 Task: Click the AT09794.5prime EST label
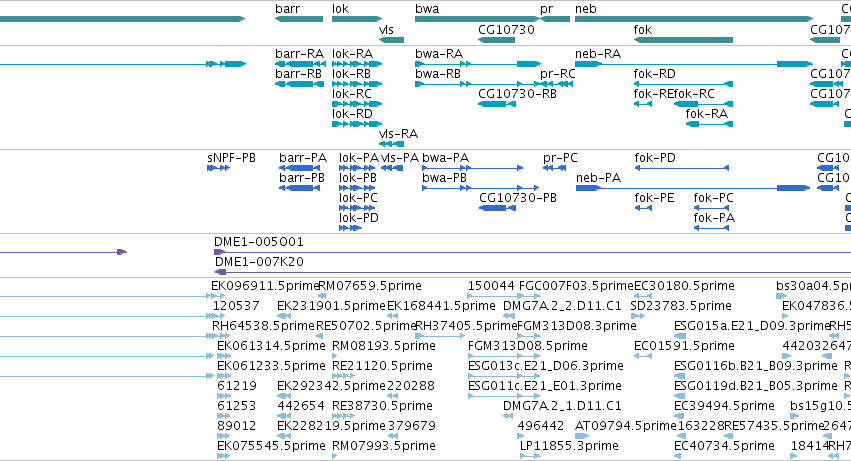[626, 426]
